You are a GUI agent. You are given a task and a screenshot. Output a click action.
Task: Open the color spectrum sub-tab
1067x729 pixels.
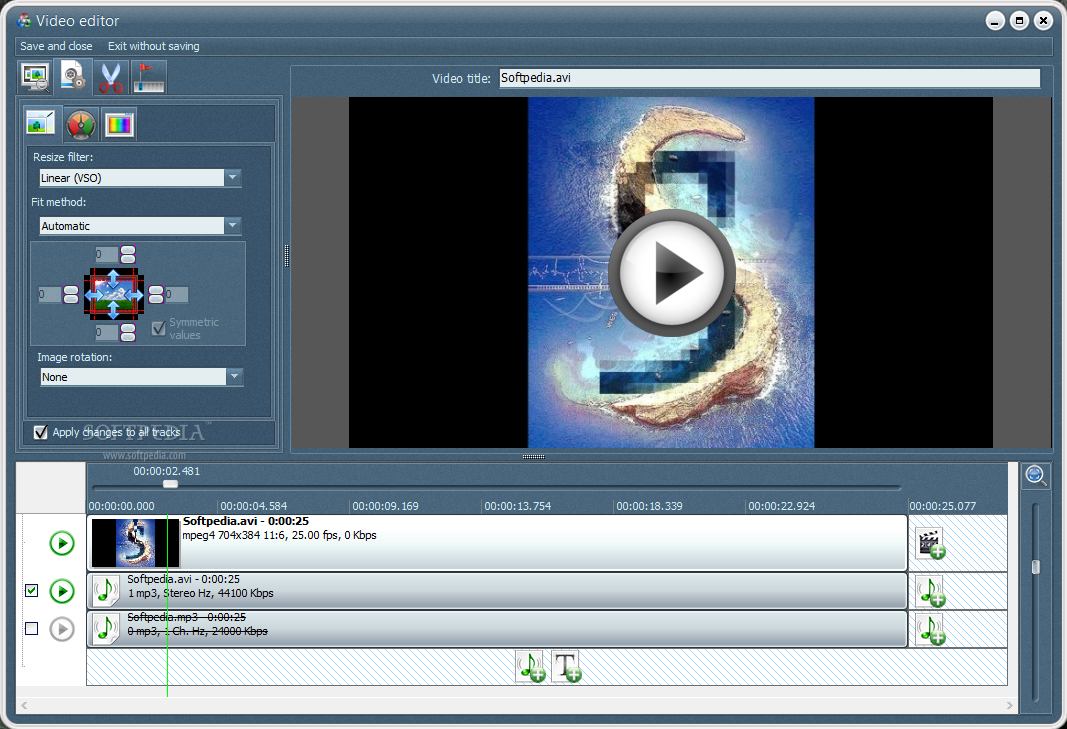point(119,125)
